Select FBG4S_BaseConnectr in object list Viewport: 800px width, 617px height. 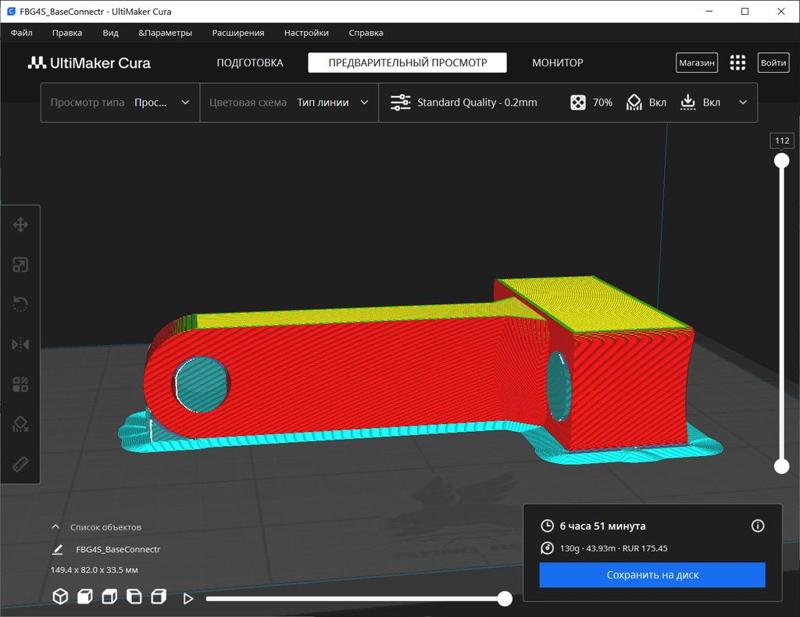[x=118, y=550]
